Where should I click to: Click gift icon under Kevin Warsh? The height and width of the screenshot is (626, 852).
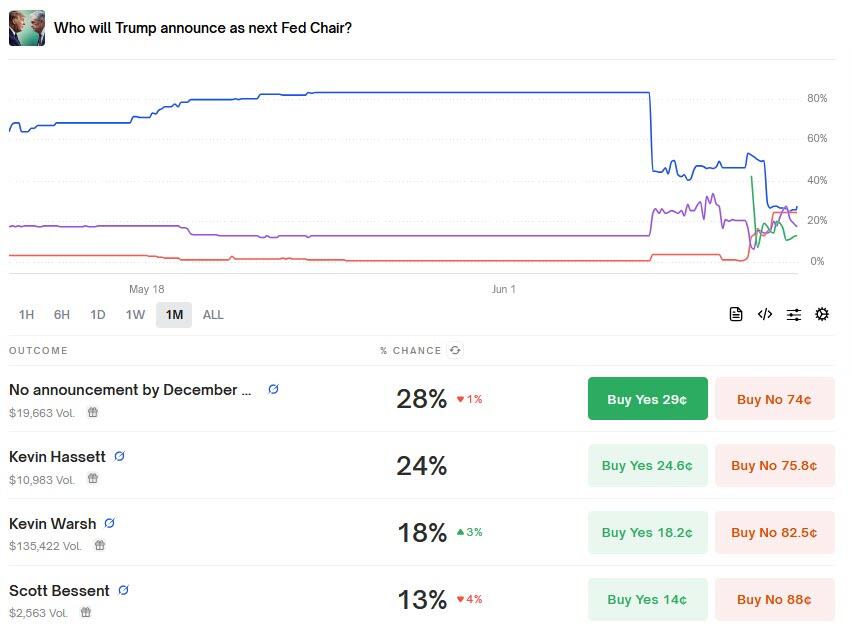tap(100, 545)
